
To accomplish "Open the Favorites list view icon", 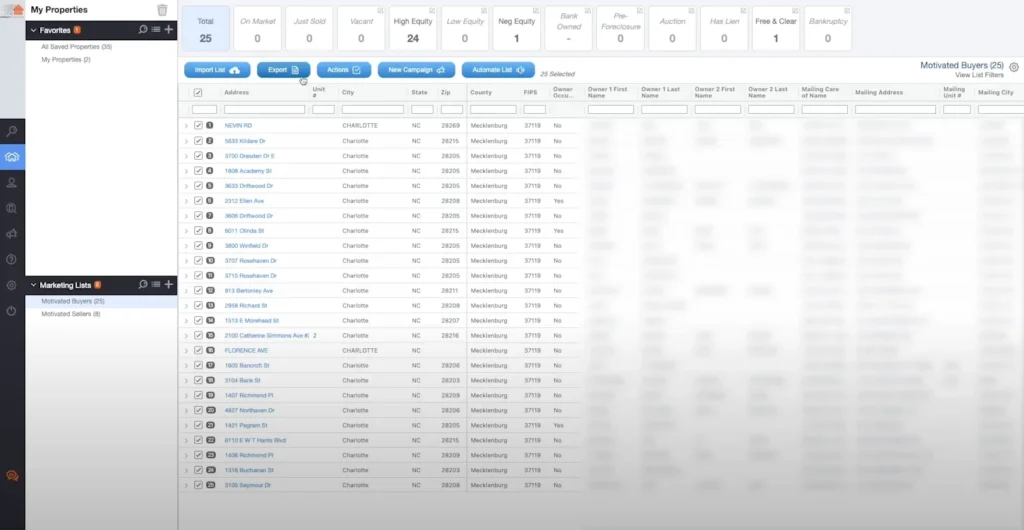I will [155, 29].
